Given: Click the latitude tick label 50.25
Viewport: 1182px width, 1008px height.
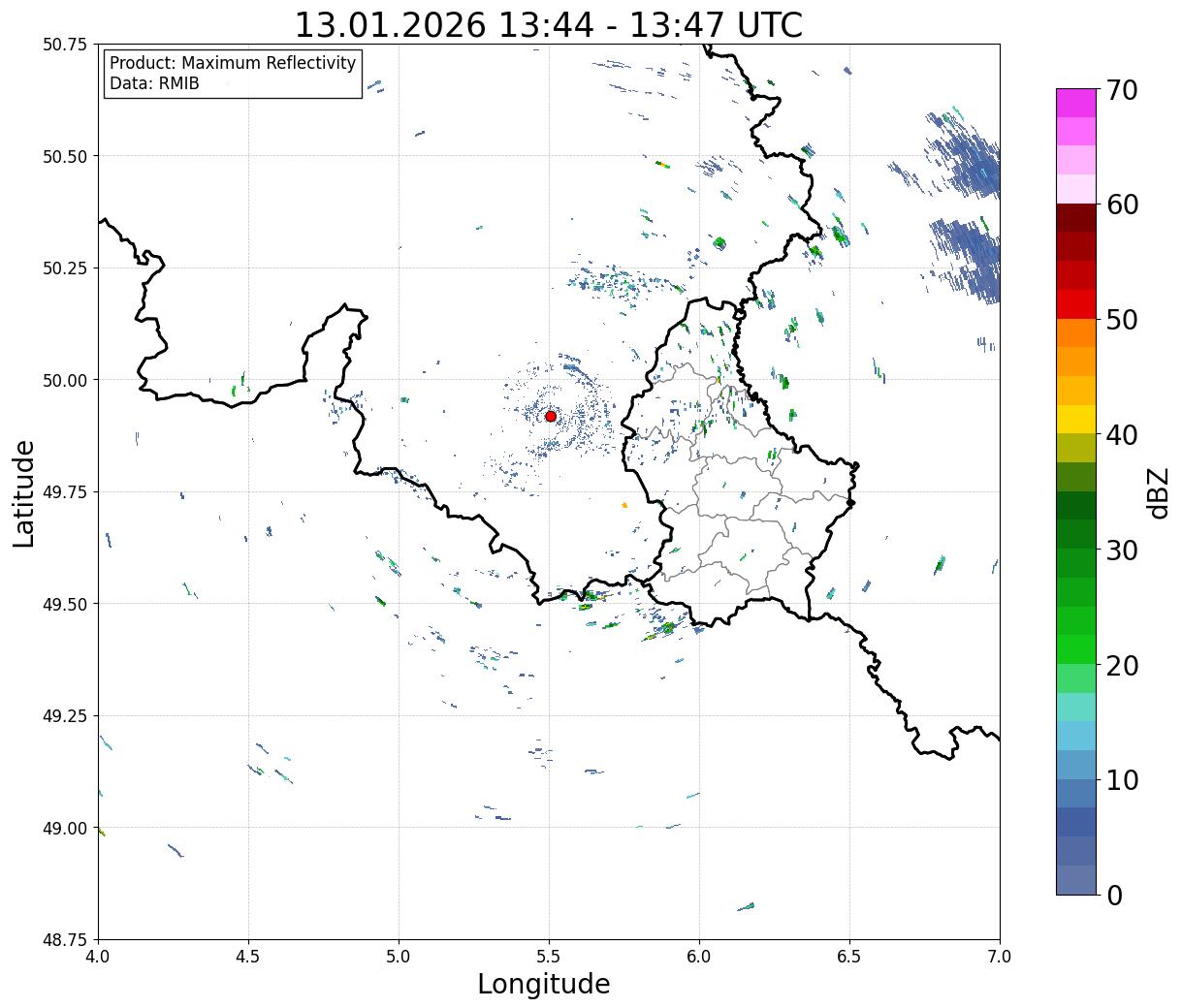Looking at the screenshot, I should click(65, 268).
